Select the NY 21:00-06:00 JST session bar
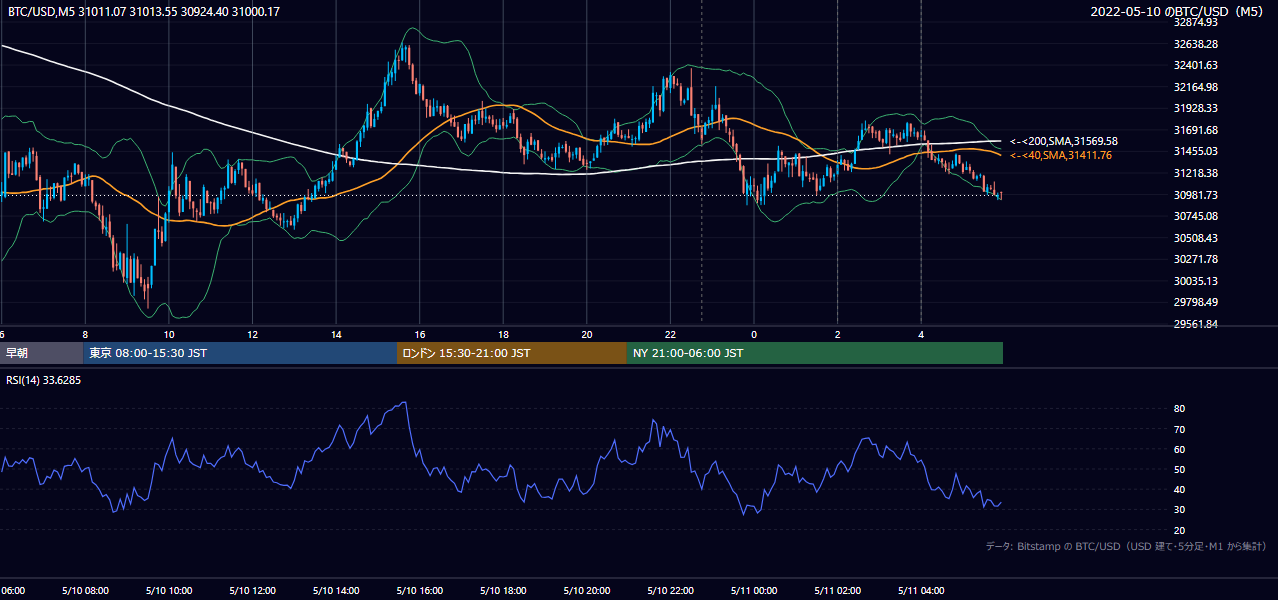1278x600 pixels. (815, 353)
